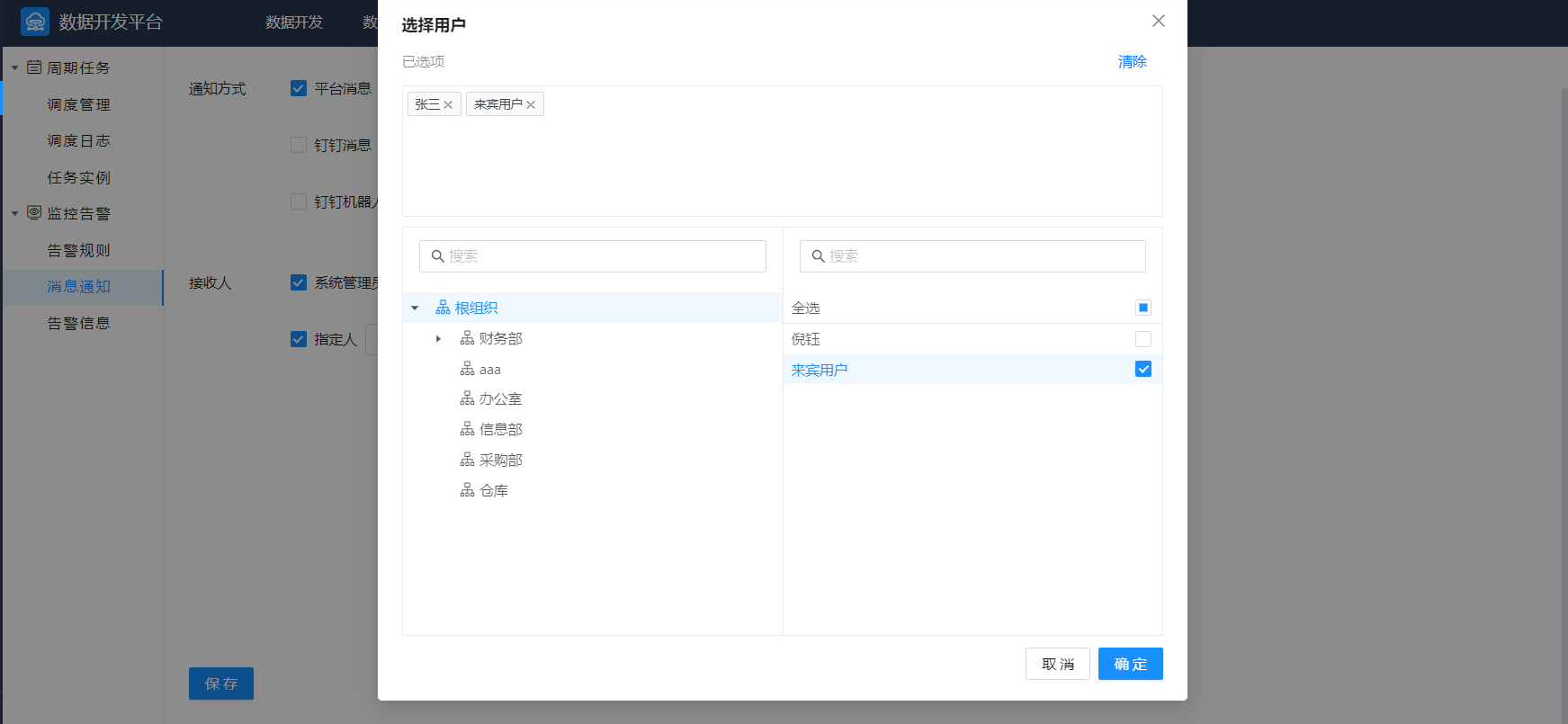1568x724 pixels.
Task: Remove the 张三 tag with its X icon
Action: click(x=448, y=105)
